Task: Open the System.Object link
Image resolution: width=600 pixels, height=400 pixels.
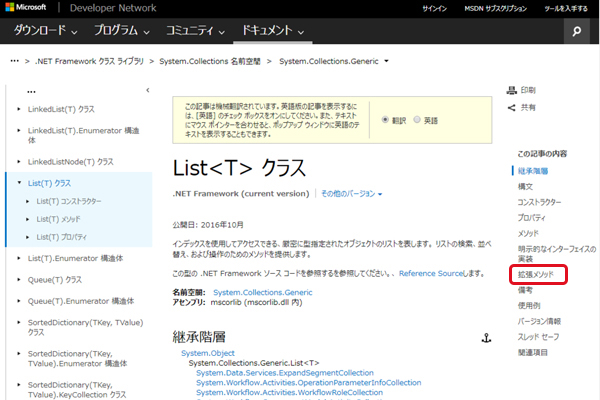Action: (x=208, y=353)
